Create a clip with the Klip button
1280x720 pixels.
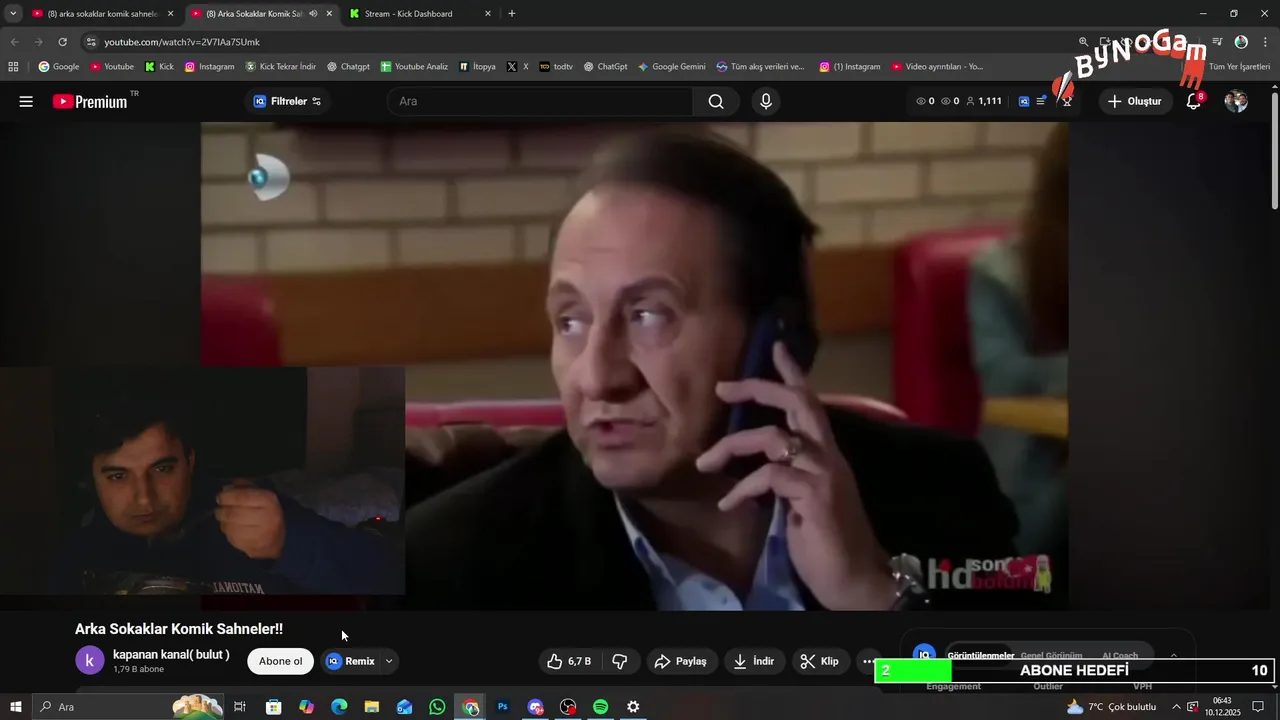pos(820,661)
